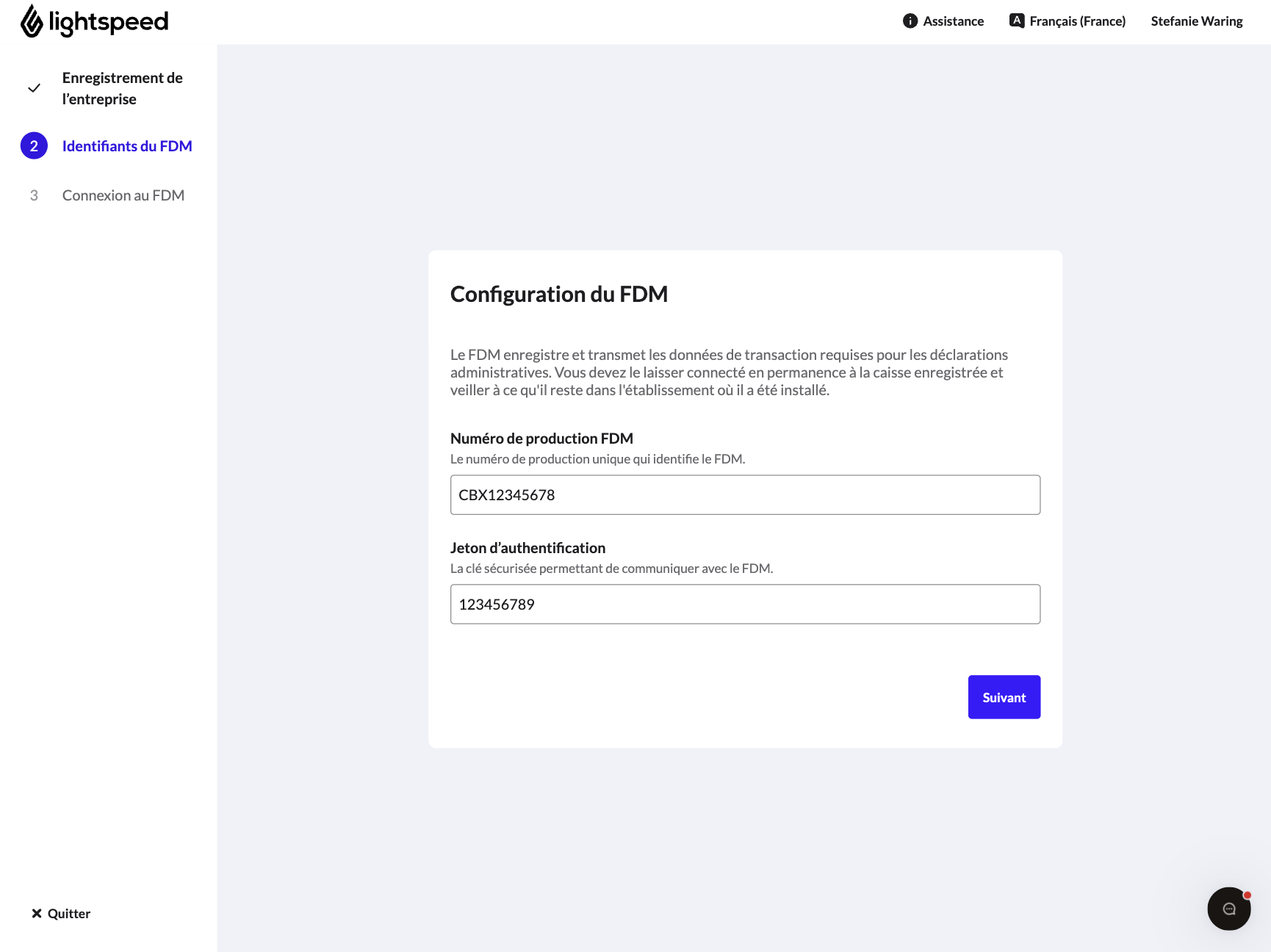The width and height of the screenshot is (1271, 952).
Task: Click the Configuration du FDM heading
Action: (x=559, y=294)
